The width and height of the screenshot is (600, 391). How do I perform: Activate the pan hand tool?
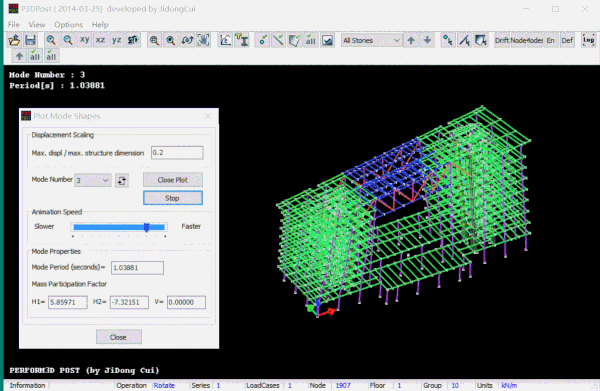204,40
